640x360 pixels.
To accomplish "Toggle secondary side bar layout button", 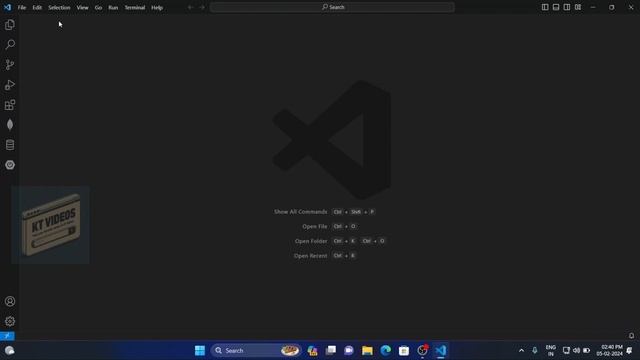I will pyautogui.click(x=567, y=7).
